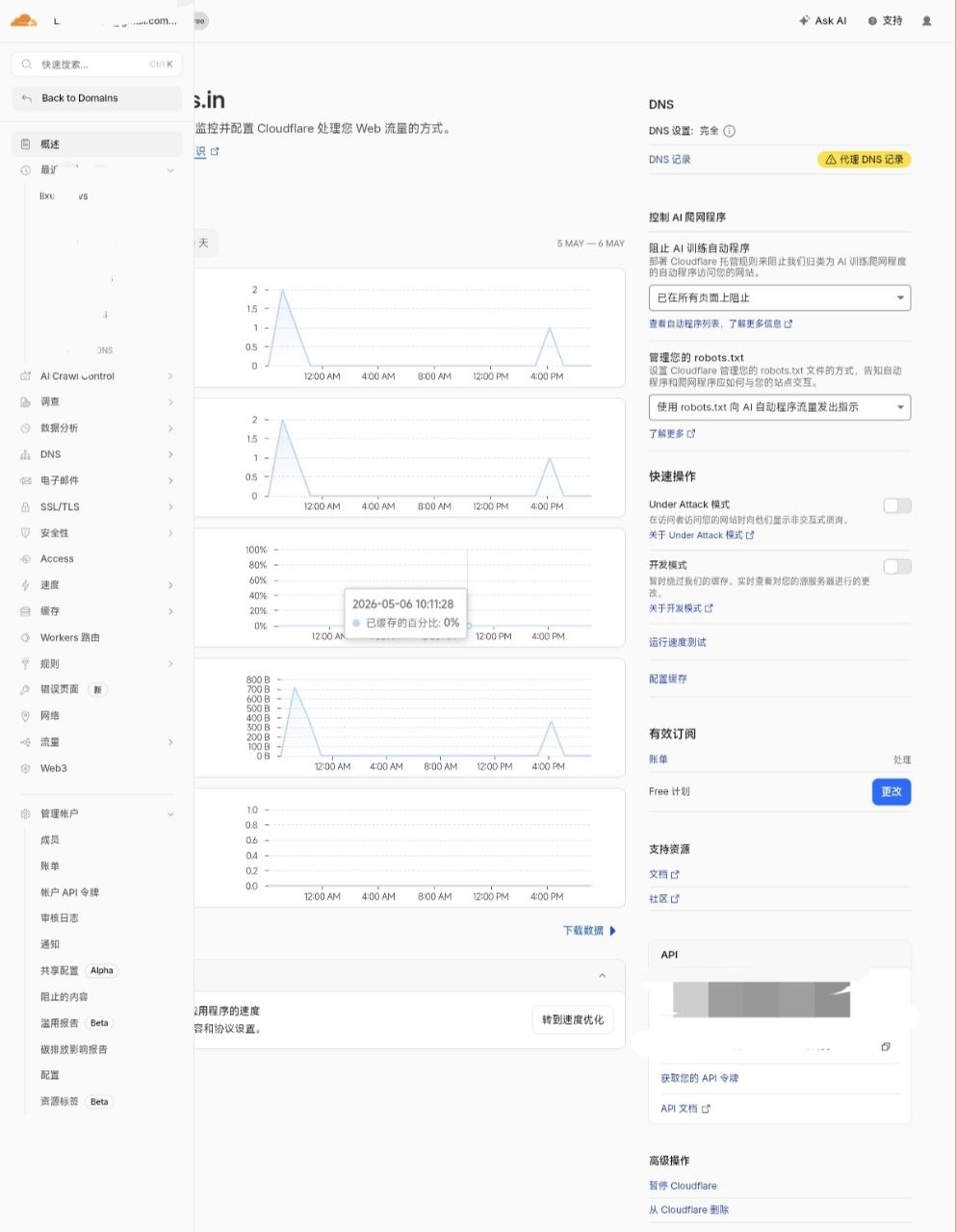Open 关于 Under Attack 模式 link
The width and height of the screenshot is (956, 1232).
[x=702, y=535]
